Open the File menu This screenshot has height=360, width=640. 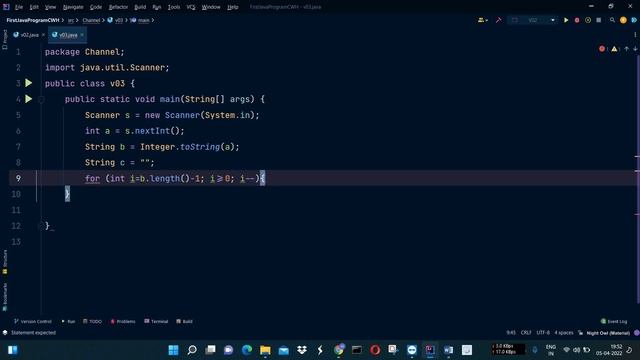(x=19, y=7)
